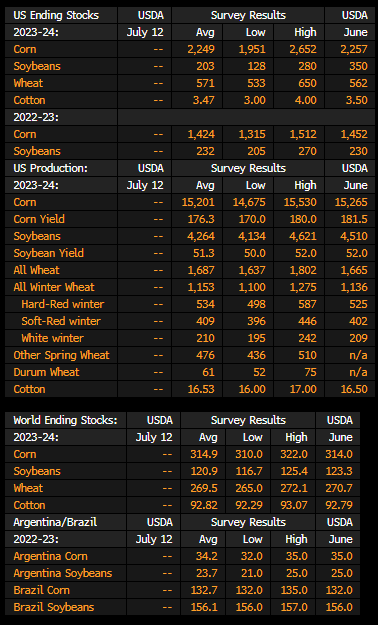
Task: Select white winter high value 242
Action: click(307, 338)
